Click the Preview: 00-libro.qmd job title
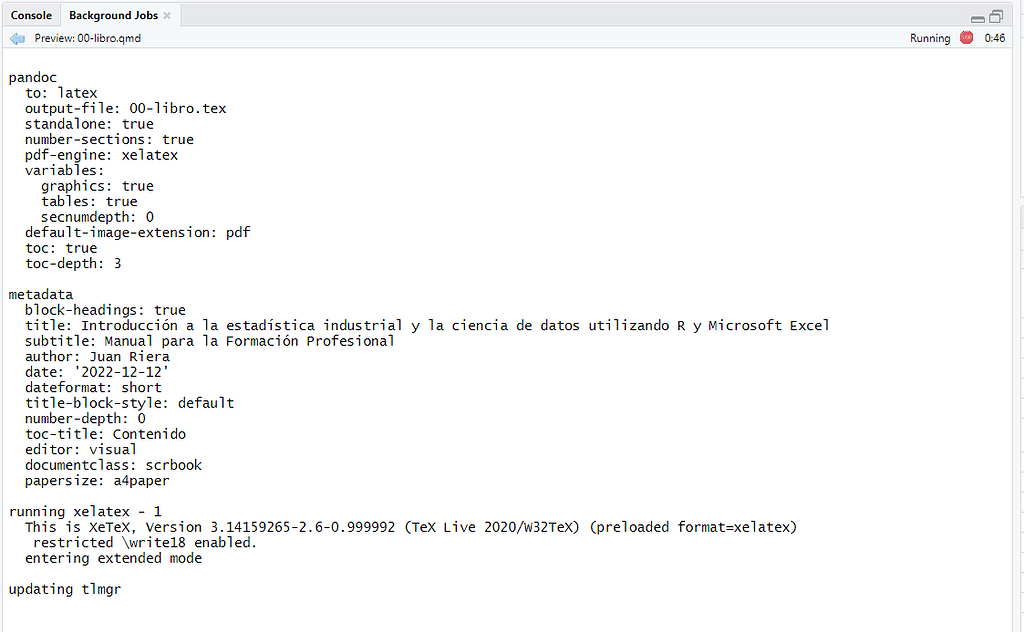This screenshot has width=1024, height=632. click(88, 39)
